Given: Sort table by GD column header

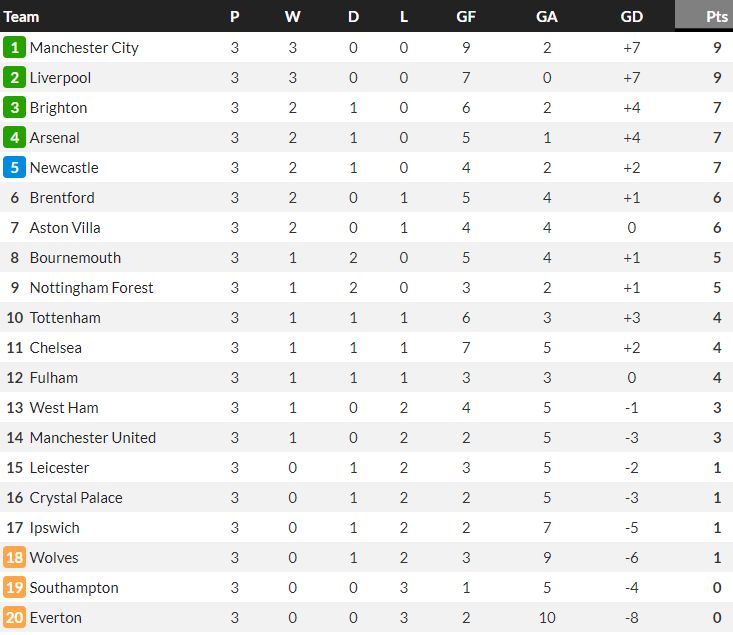Looking at the screenshot, I should click(631, 16).
